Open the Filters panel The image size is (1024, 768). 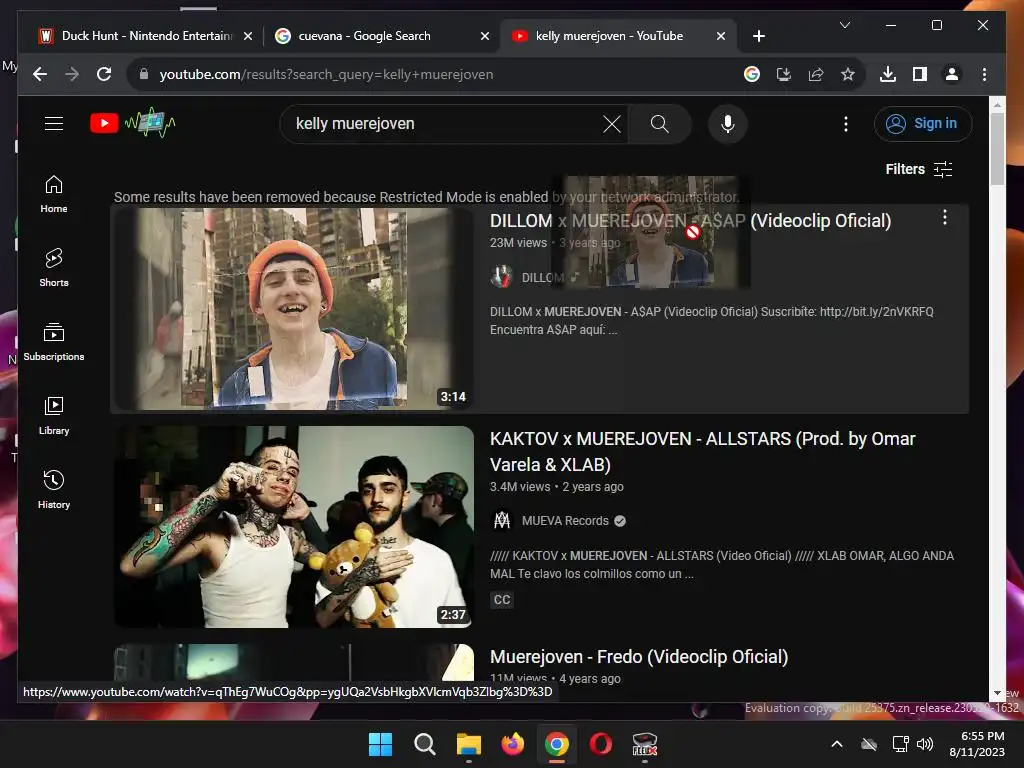(x=919, y=169)
